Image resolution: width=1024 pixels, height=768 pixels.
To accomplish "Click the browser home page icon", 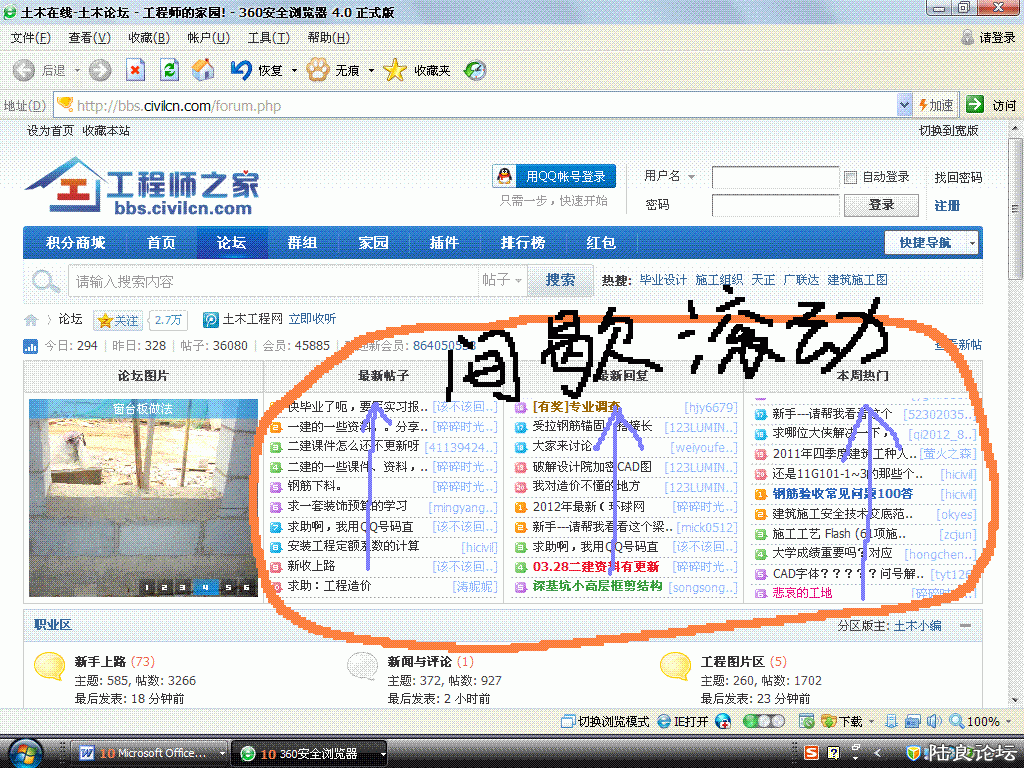I will pyautogui.click(x=203, y=70).
